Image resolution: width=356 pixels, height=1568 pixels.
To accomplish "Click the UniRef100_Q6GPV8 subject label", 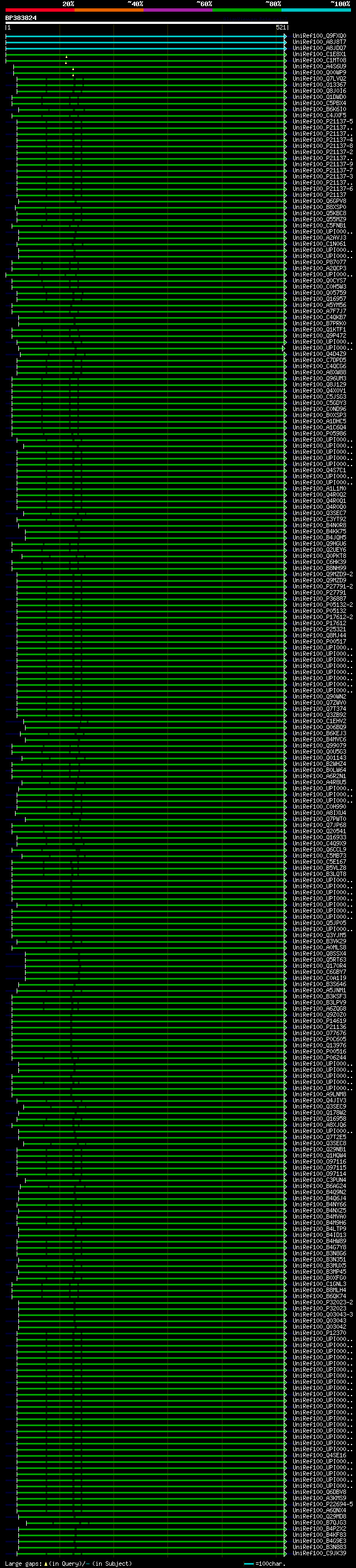I will coord(319,201).
